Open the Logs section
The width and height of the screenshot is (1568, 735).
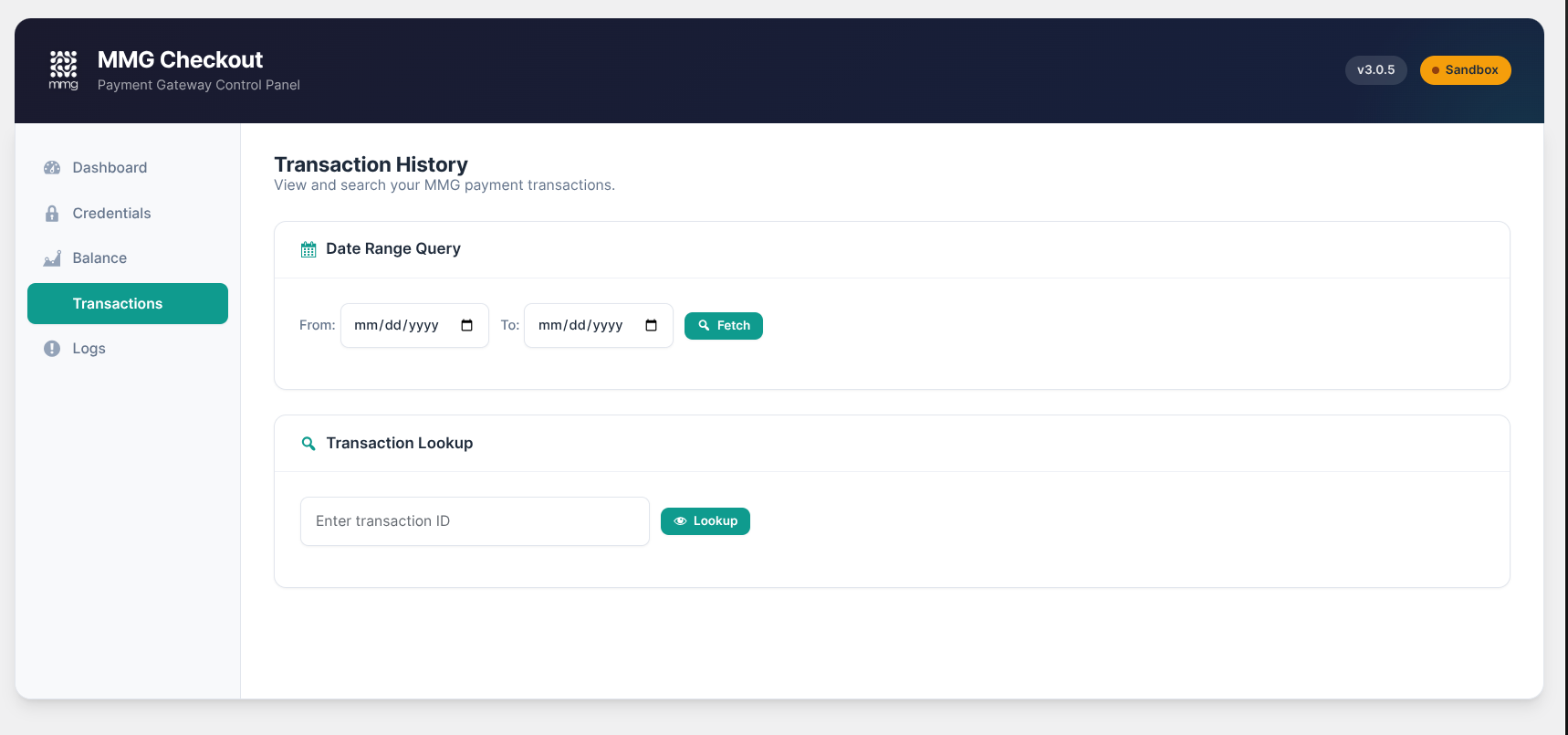[128, 349]
